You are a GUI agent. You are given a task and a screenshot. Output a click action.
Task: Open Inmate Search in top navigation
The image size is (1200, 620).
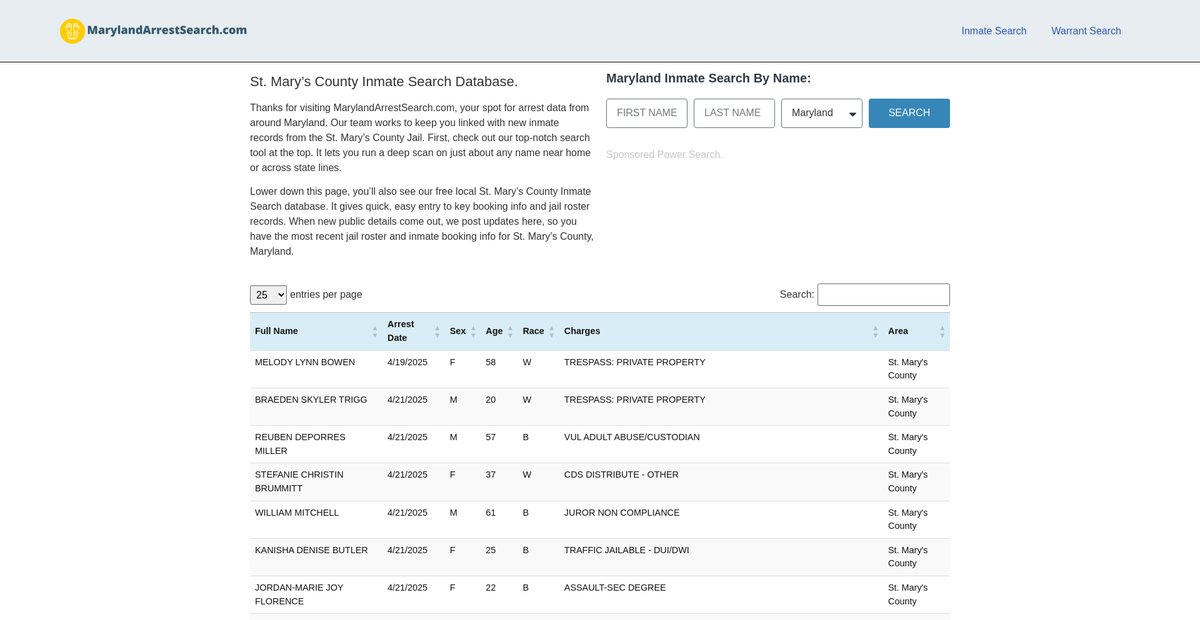coord(993,31)
